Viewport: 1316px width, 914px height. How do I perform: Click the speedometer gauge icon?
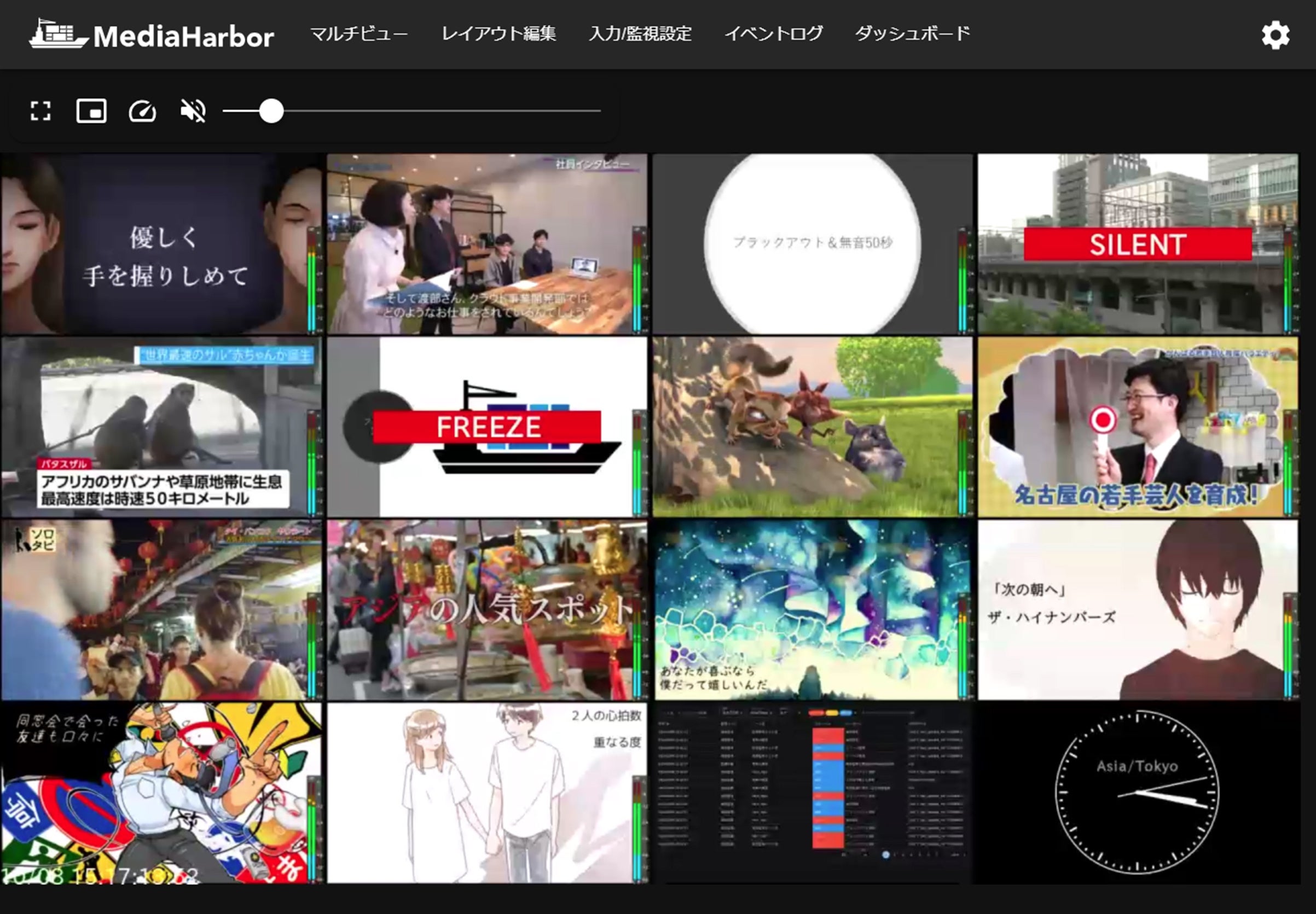point(142,111)
